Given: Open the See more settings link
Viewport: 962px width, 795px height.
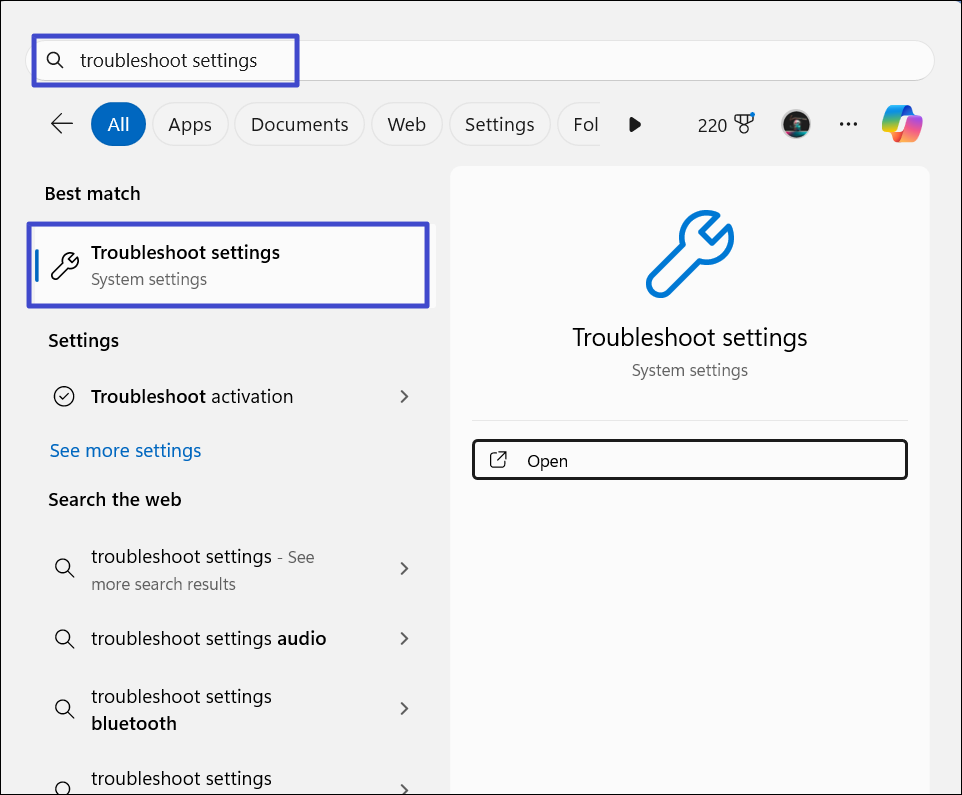Looking at the screenshot, I should tap(125, 451).
